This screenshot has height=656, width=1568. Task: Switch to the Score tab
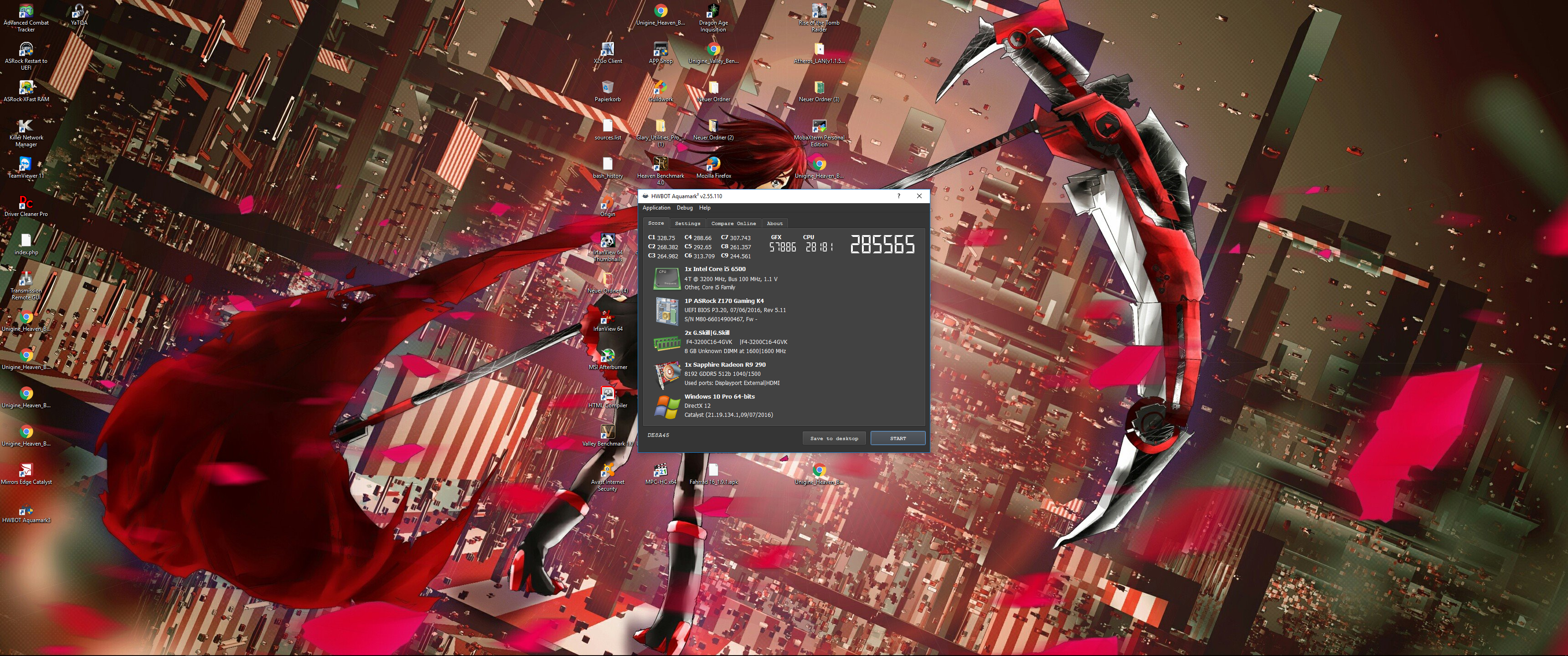point(655,223)
